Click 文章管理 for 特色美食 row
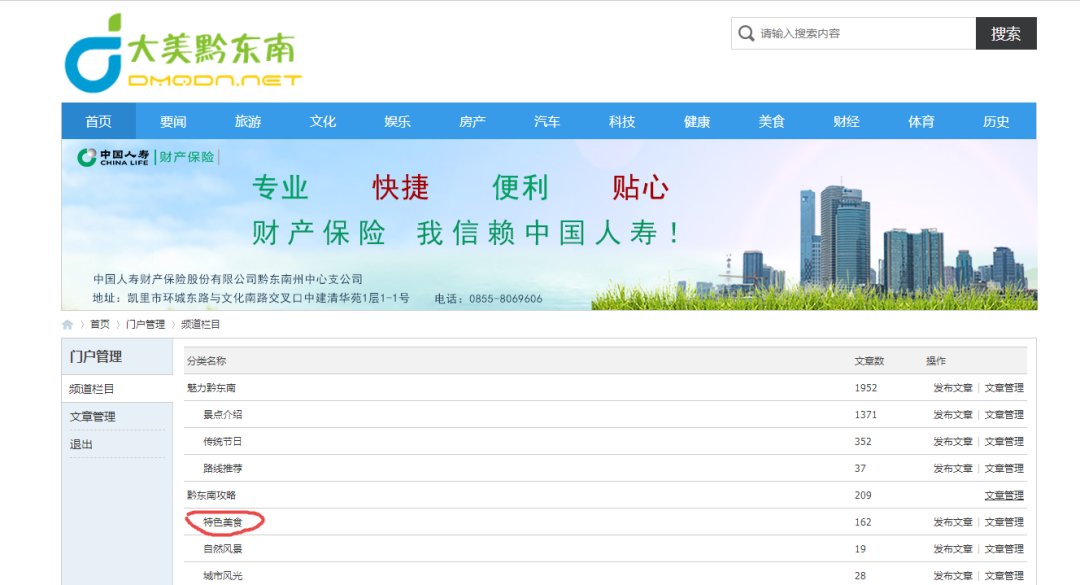1080x585 pixels. pos(1004,522)
